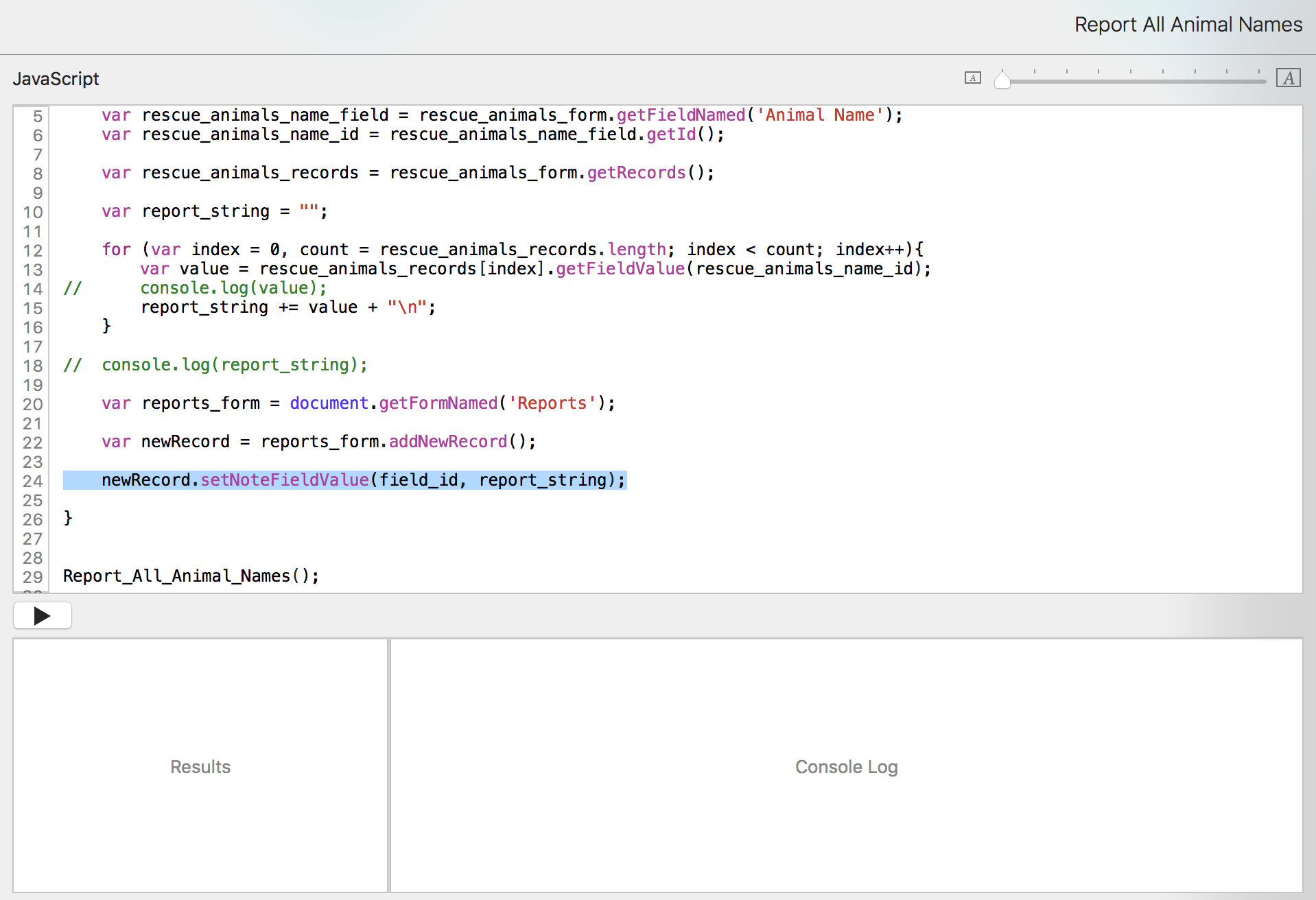Place cursor on Report_All_Animal_Names() call
The height and width of the screenshot is (900, 1316).
point(191,576)
